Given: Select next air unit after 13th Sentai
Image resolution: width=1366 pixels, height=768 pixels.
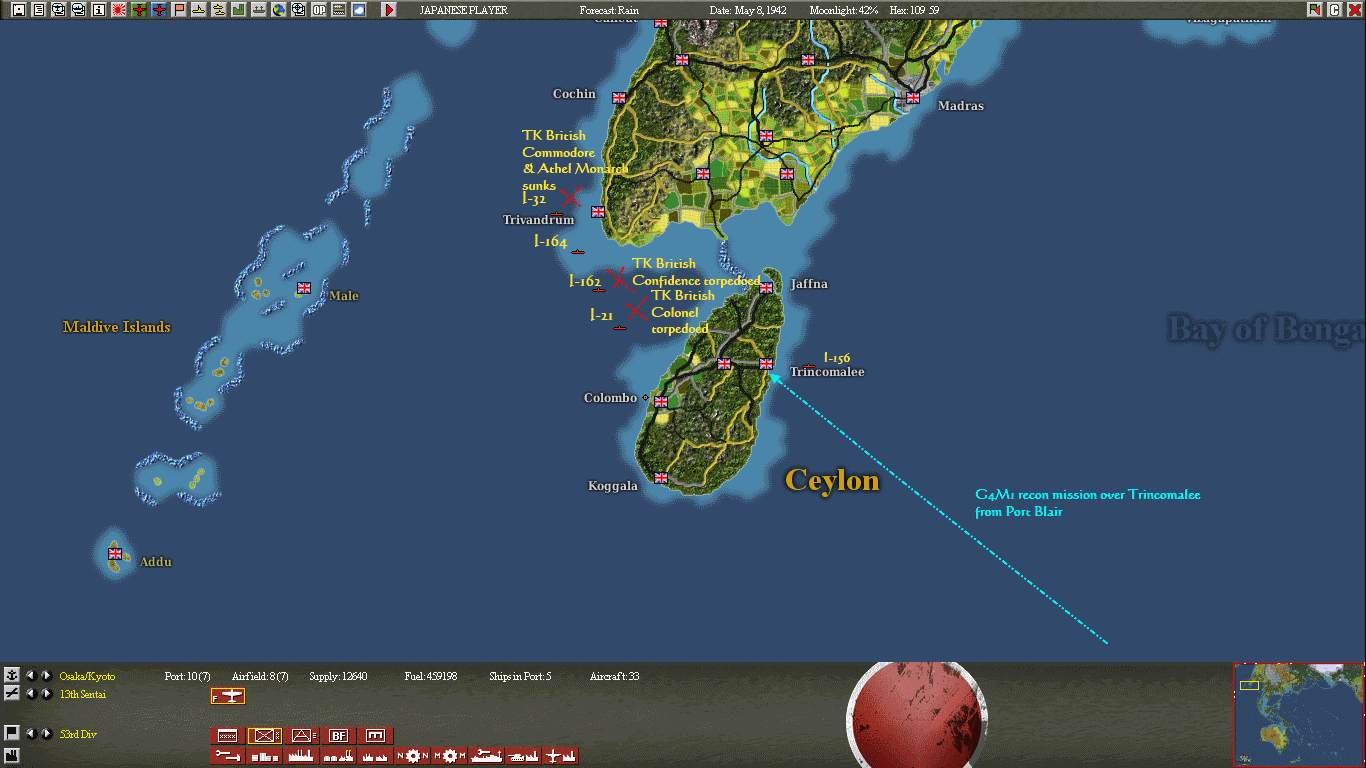Looking at the screenshot, I should coord(46,693).
